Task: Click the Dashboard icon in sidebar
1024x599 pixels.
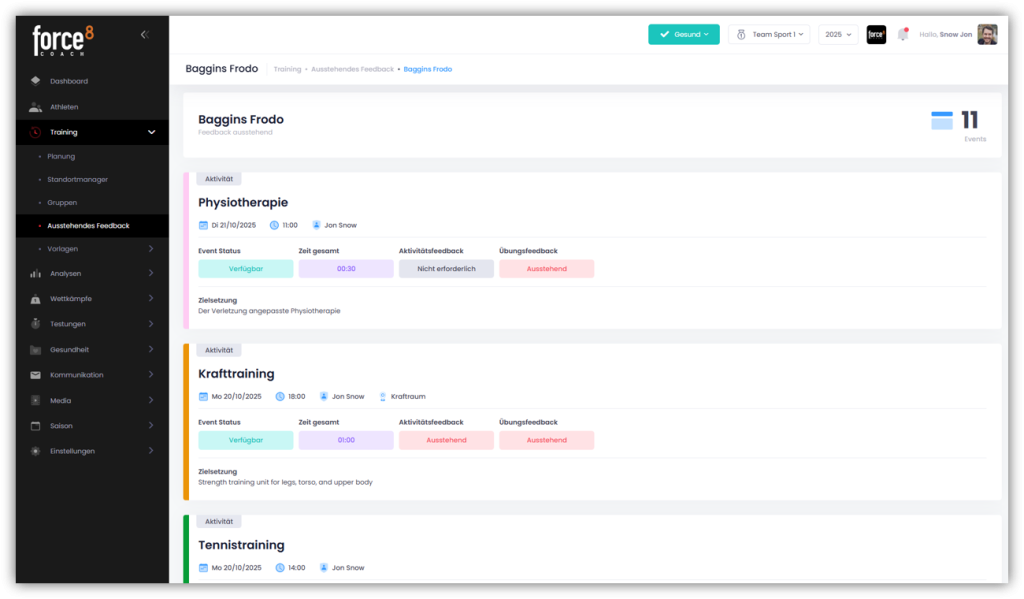Action: [36, 81]
